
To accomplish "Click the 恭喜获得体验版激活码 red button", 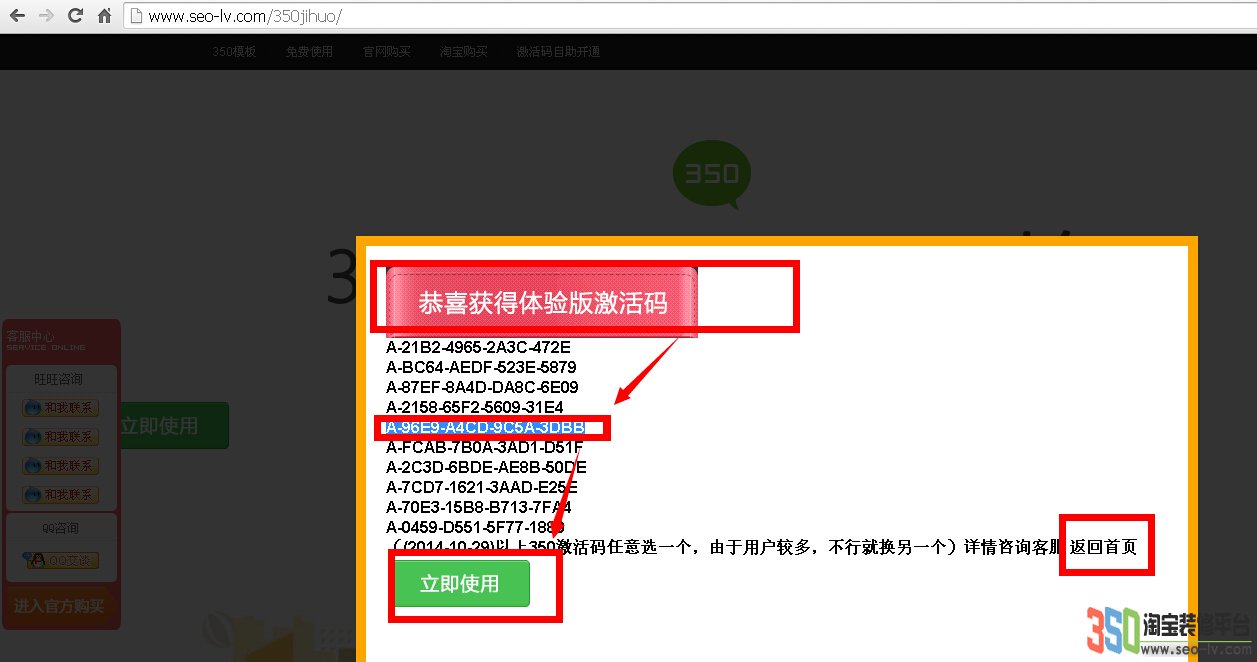I will tap(542, 302).
